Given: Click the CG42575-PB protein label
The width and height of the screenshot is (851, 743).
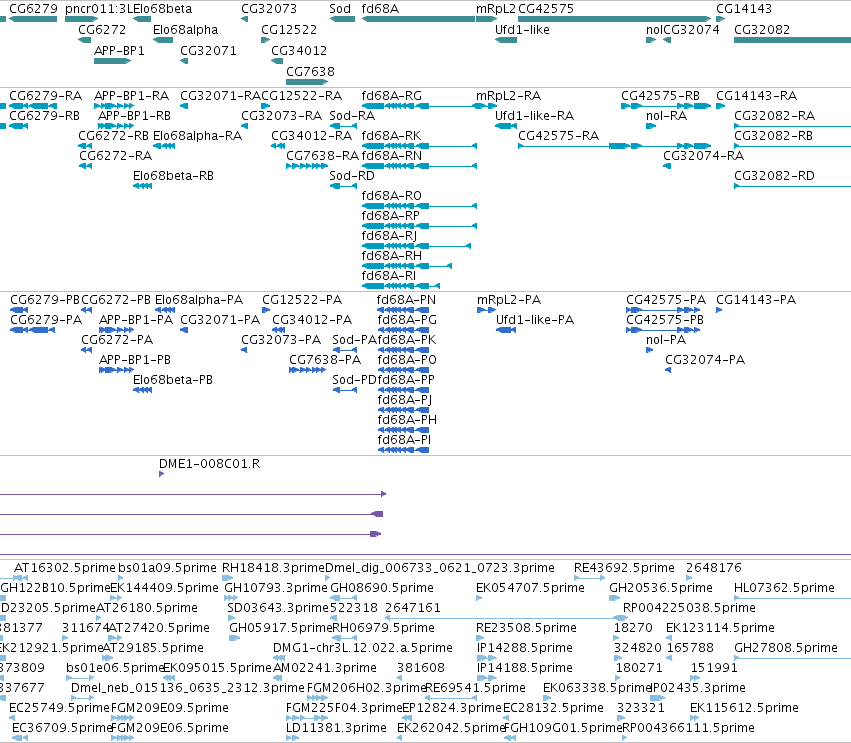Looking at the screenshot, I should (x=665, y=320).
